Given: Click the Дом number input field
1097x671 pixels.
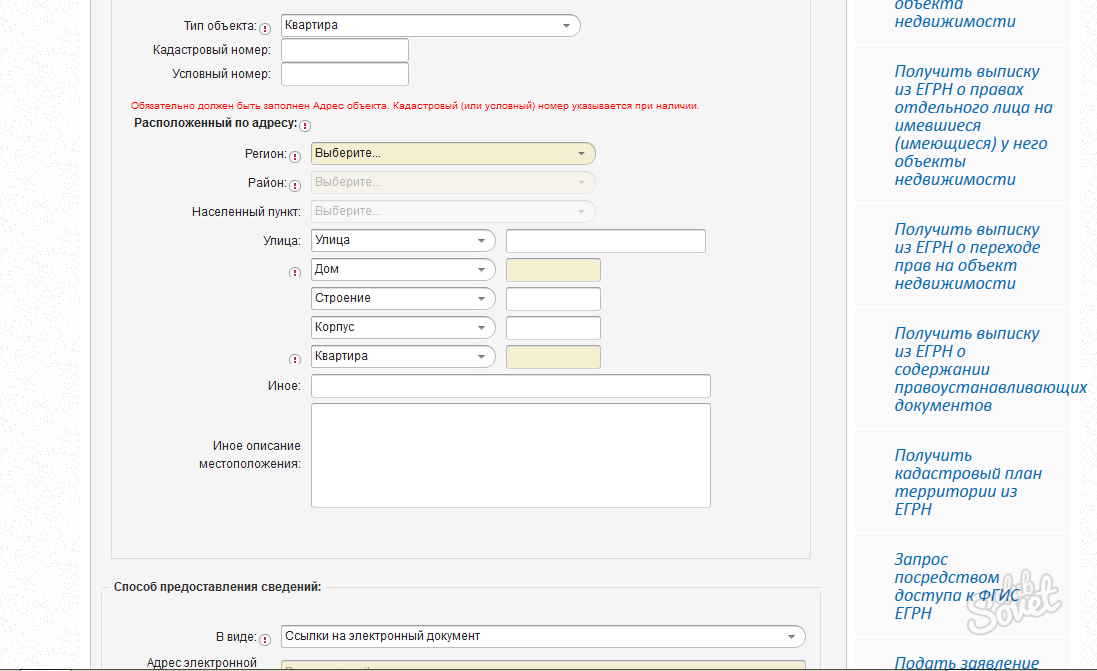Looking at the screenshot, I should click(553, 270).
